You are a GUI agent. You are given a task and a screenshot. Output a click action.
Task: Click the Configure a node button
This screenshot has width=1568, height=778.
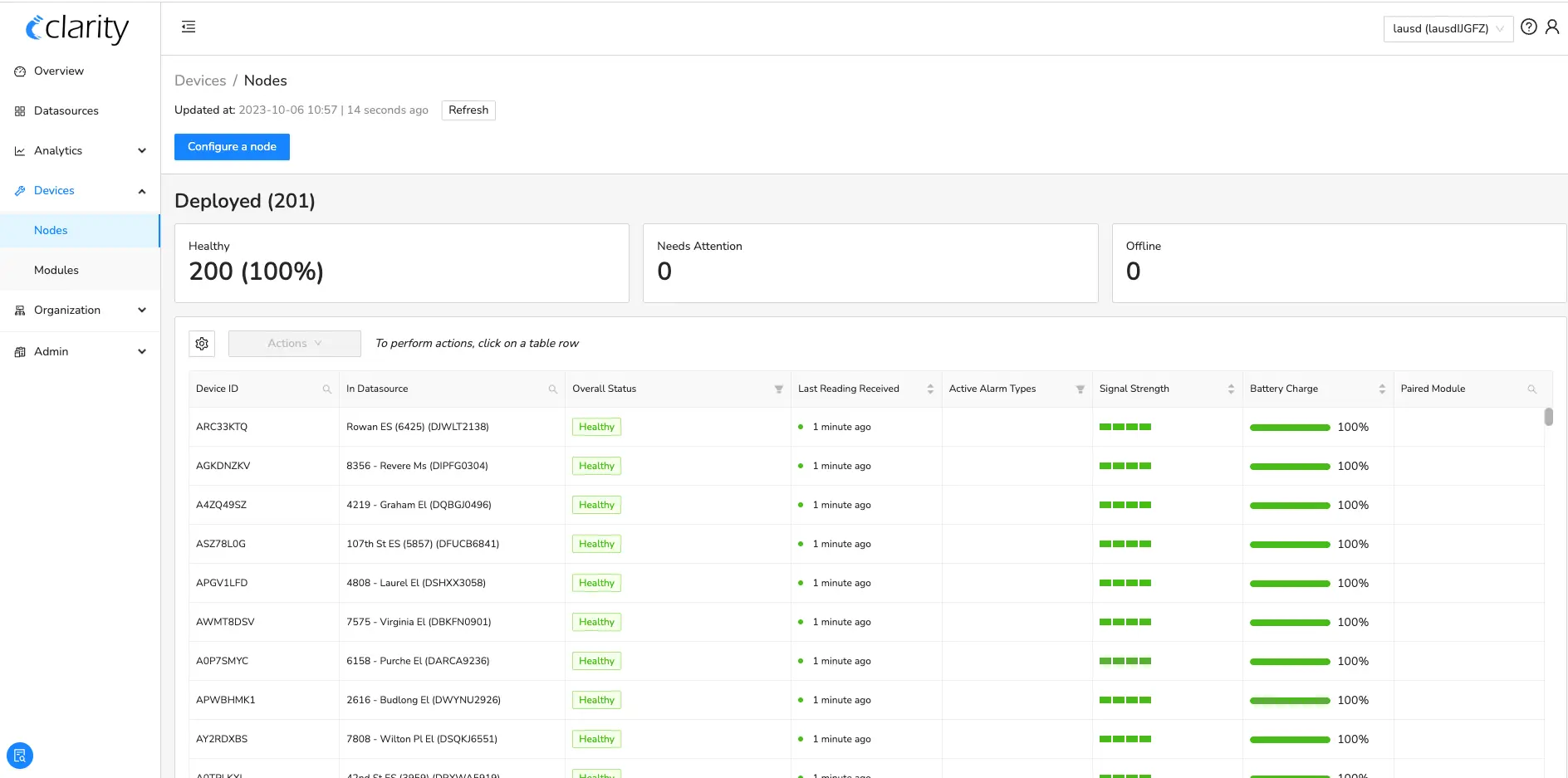coord(232,147)
